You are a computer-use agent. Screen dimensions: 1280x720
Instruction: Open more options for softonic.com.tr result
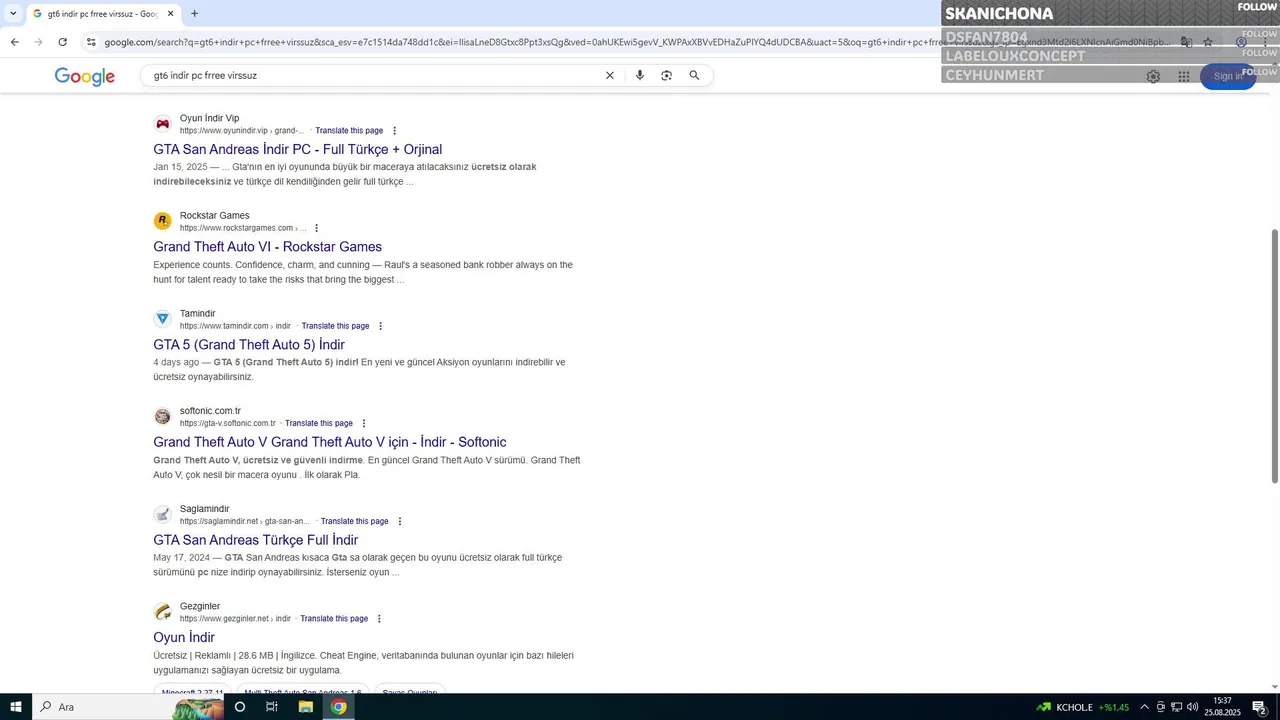pos(363,423)
